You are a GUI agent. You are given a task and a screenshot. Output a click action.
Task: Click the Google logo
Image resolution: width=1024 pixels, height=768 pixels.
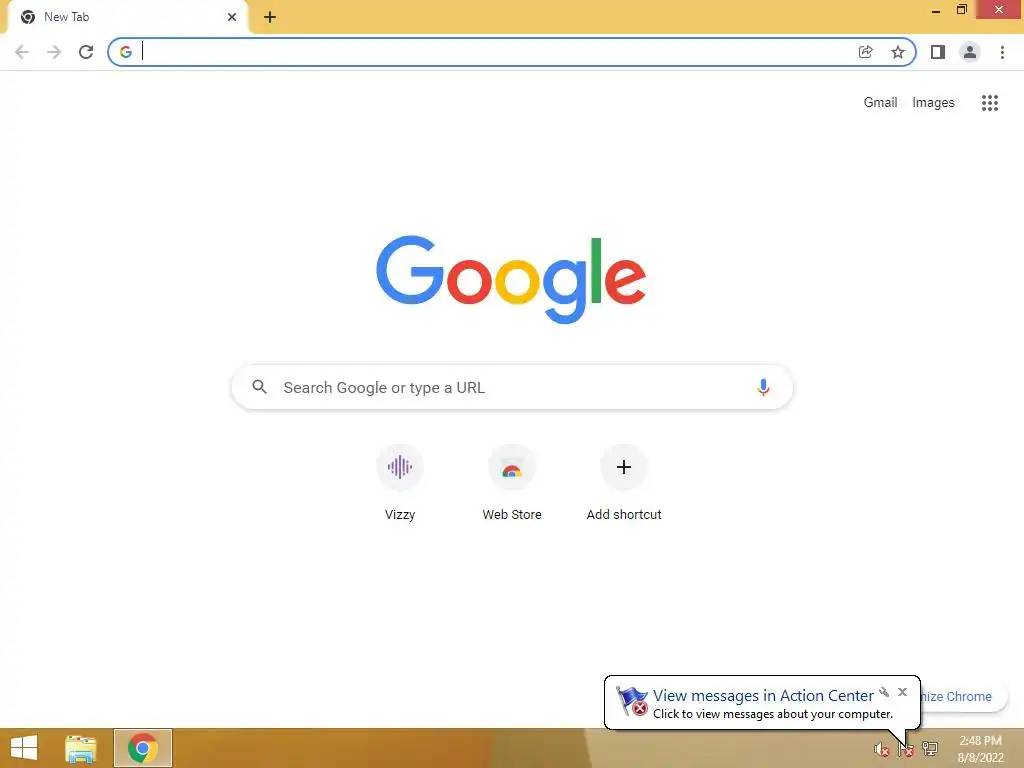[x=511, y=280]
